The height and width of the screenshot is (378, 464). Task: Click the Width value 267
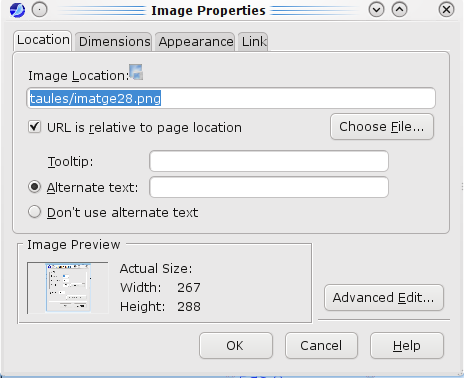pyautogui.click(x=189, y=288)
